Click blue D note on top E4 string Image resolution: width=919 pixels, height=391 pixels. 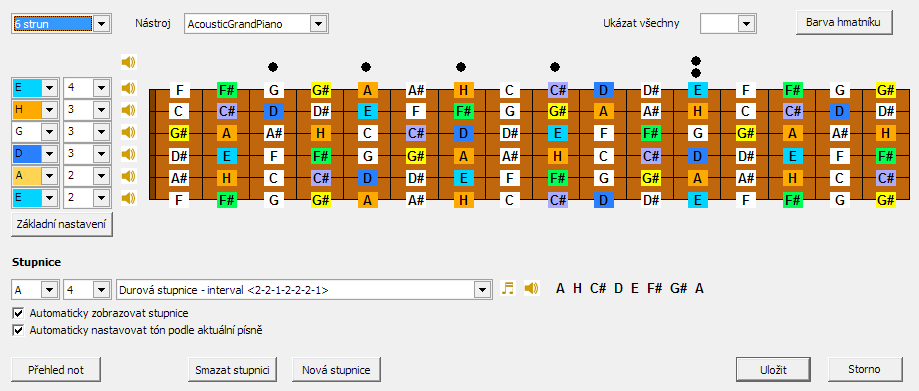point(604,90)
